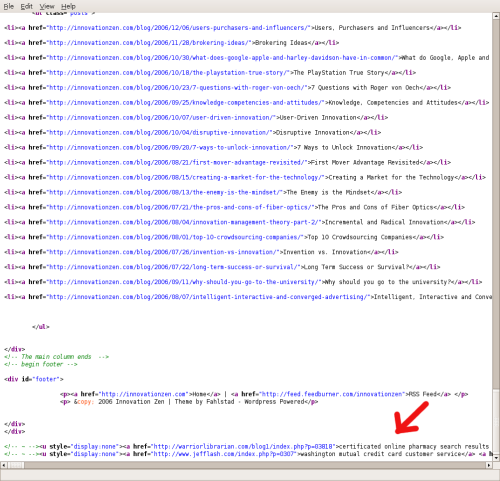Click the text 'Creating a Market for the Technology'
Viewport: 500px width, 481px height.
(x=391, y=178)
